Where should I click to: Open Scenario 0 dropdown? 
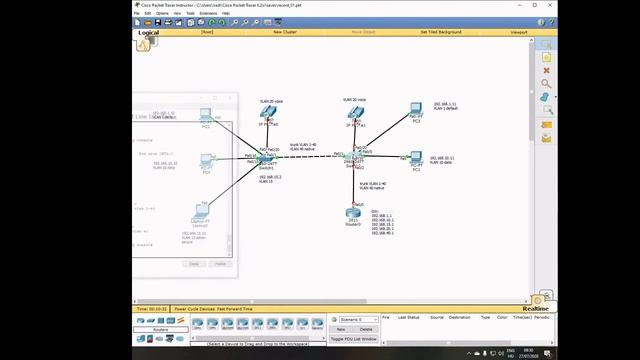[358, 320]
